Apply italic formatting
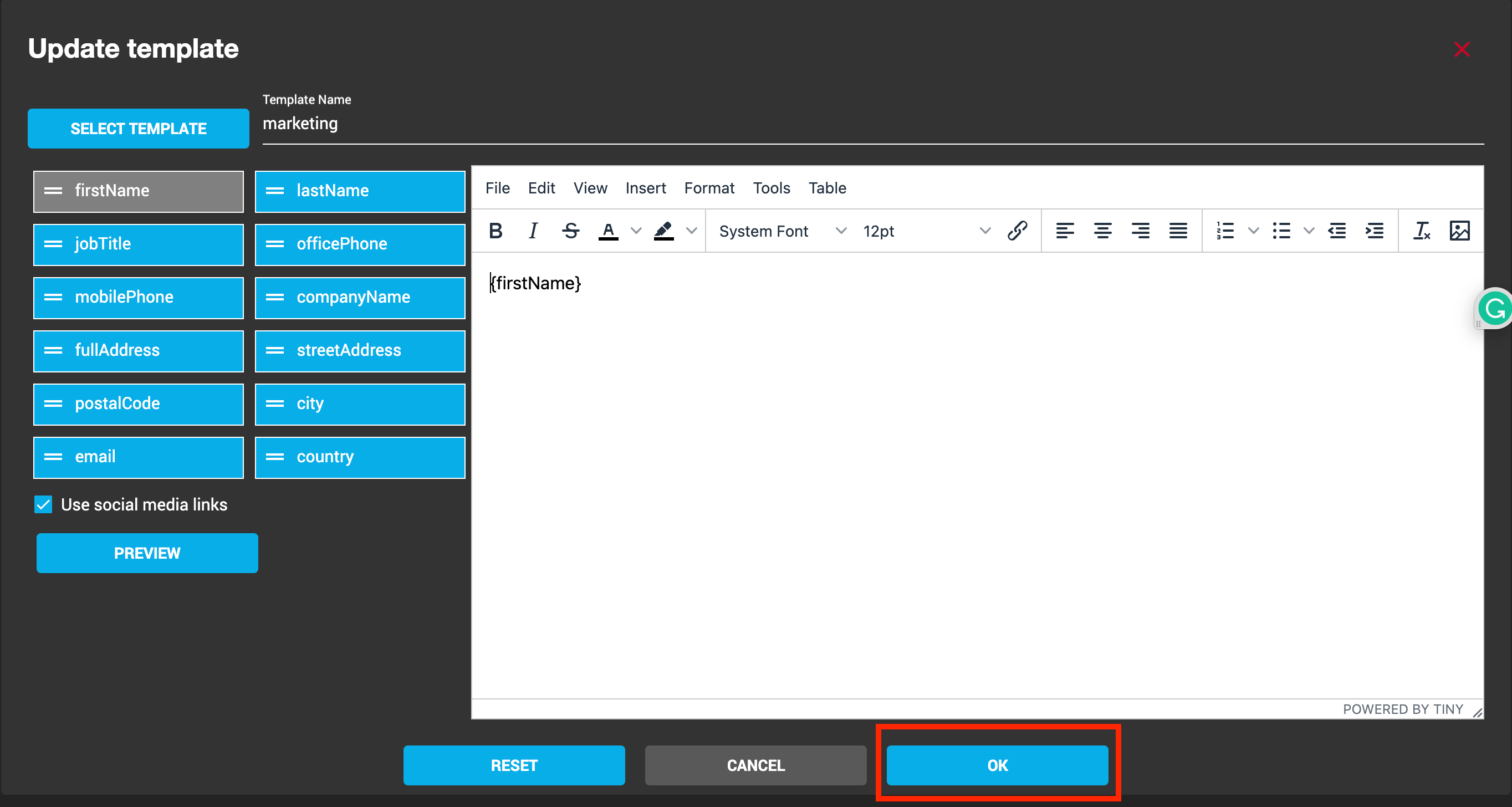 click(533, 231)
